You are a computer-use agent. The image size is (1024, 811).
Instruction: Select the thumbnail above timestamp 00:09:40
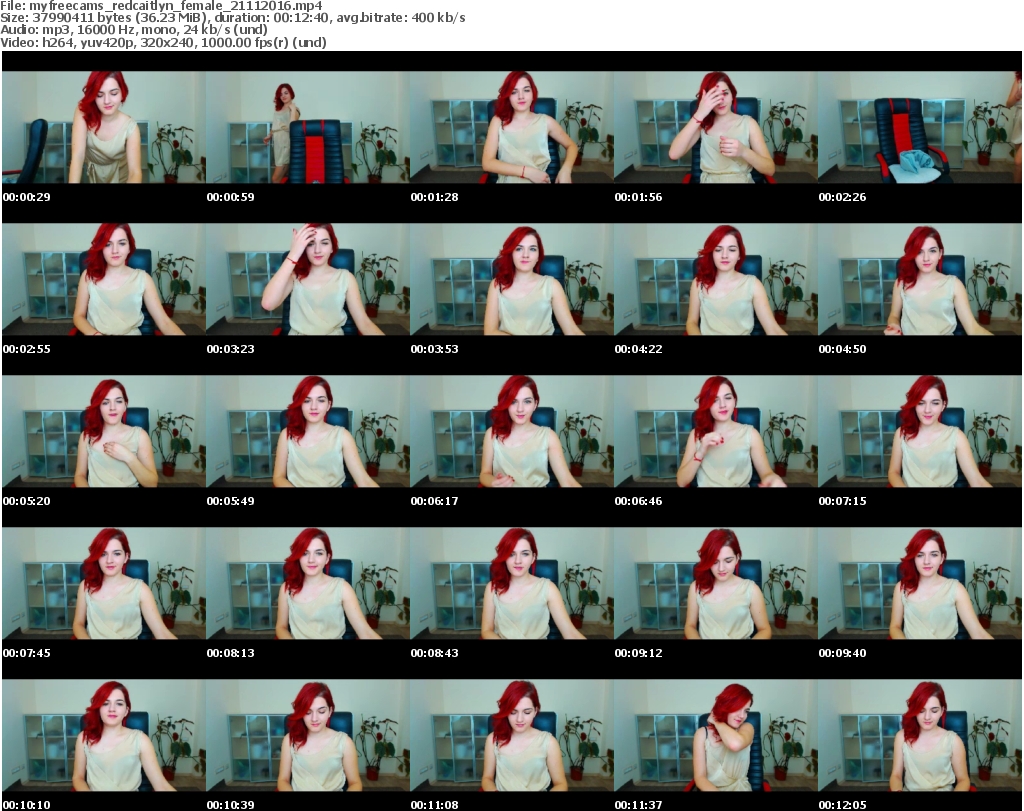pyautogui.click(x=920, y=584)
